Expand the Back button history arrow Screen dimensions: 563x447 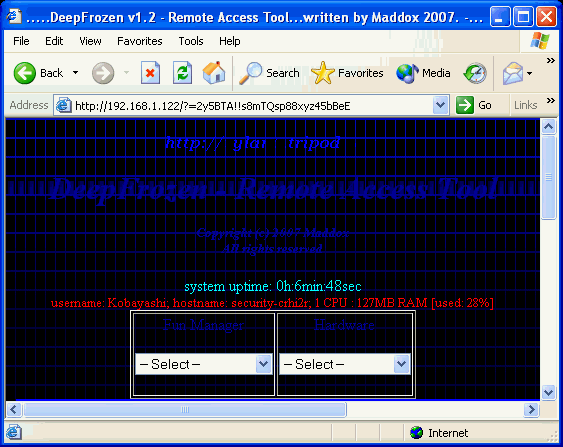pos(75,73)
